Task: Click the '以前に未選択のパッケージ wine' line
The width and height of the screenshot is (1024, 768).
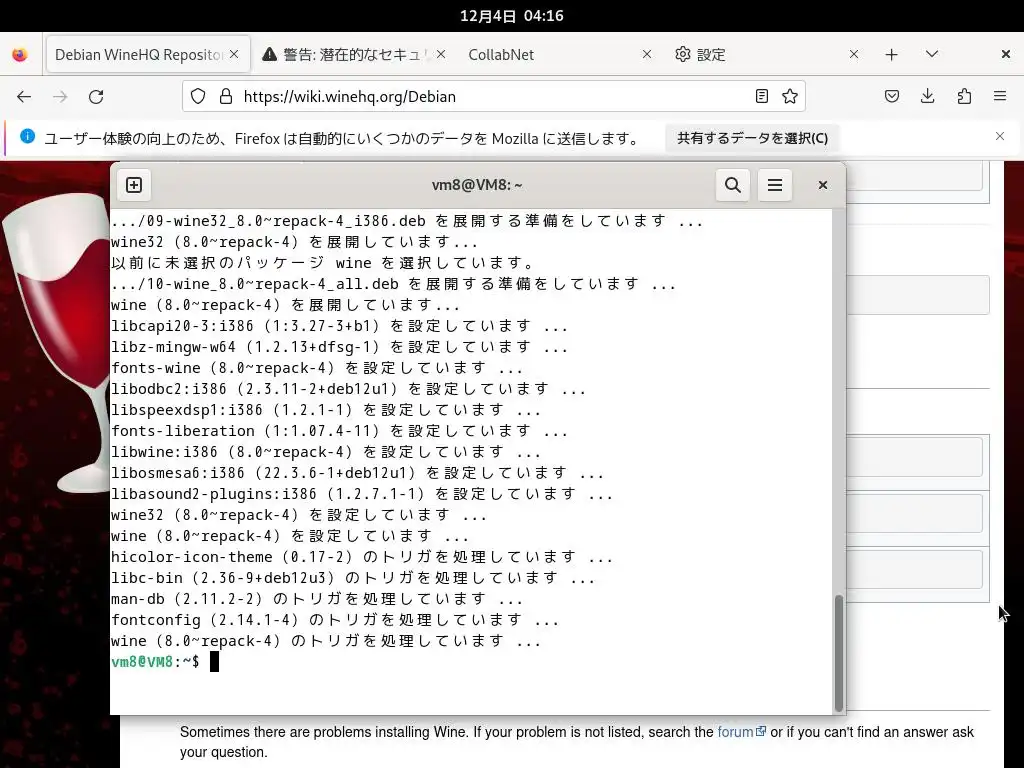Action: (324, 263)
